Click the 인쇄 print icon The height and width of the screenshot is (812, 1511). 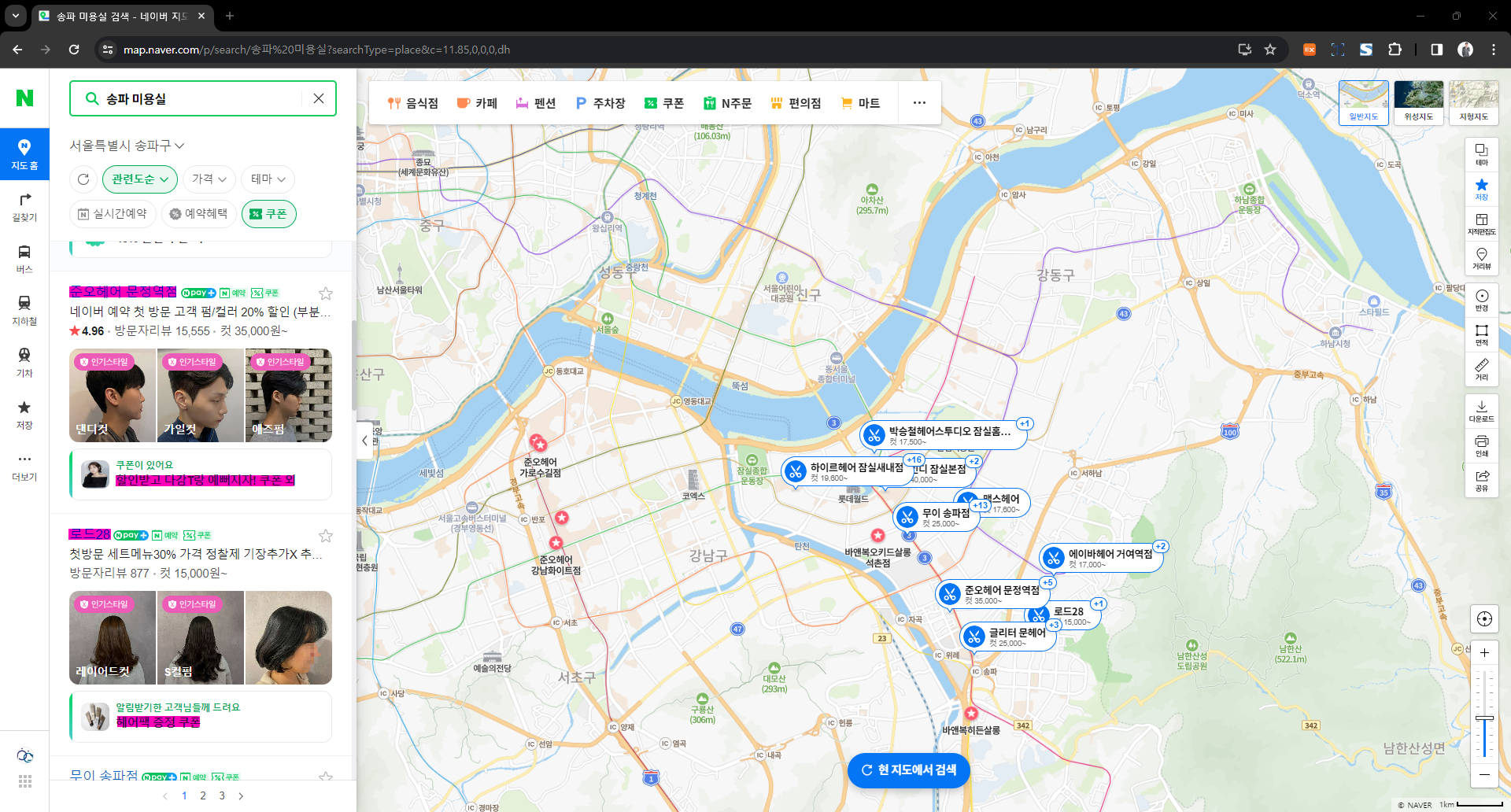(1482, 445)
